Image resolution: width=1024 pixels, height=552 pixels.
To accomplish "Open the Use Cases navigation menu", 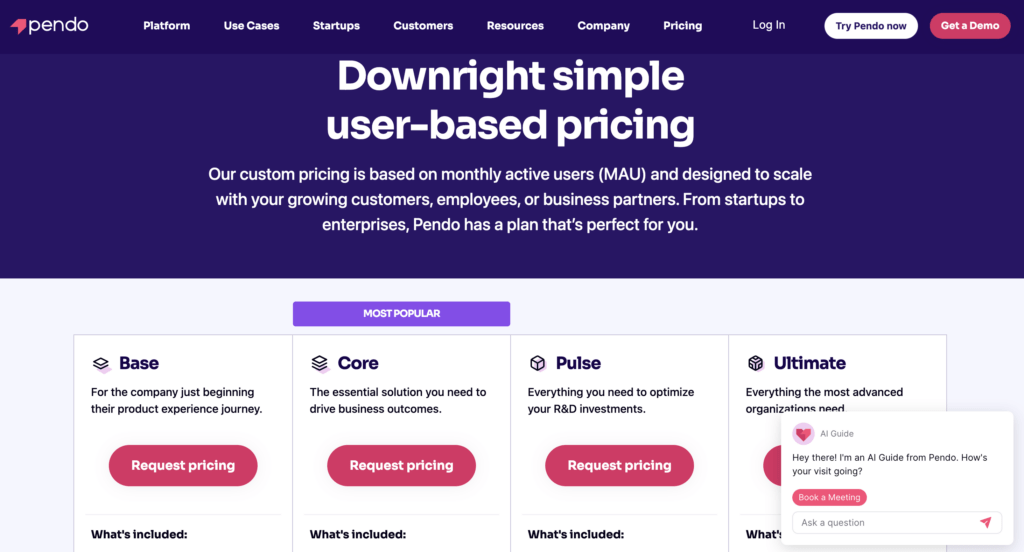I will tap(252, 26).
